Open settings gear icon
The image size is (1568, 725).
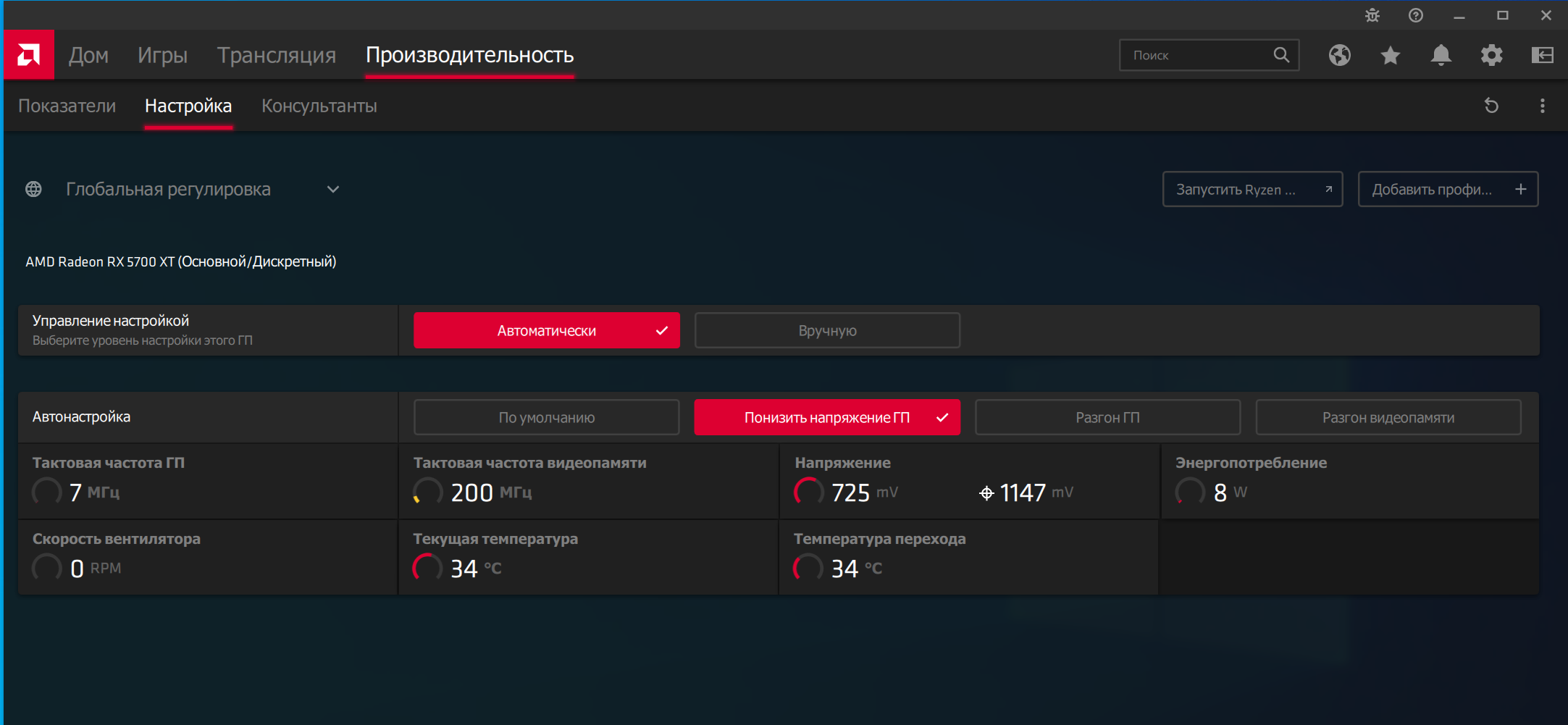point(1492,55)
